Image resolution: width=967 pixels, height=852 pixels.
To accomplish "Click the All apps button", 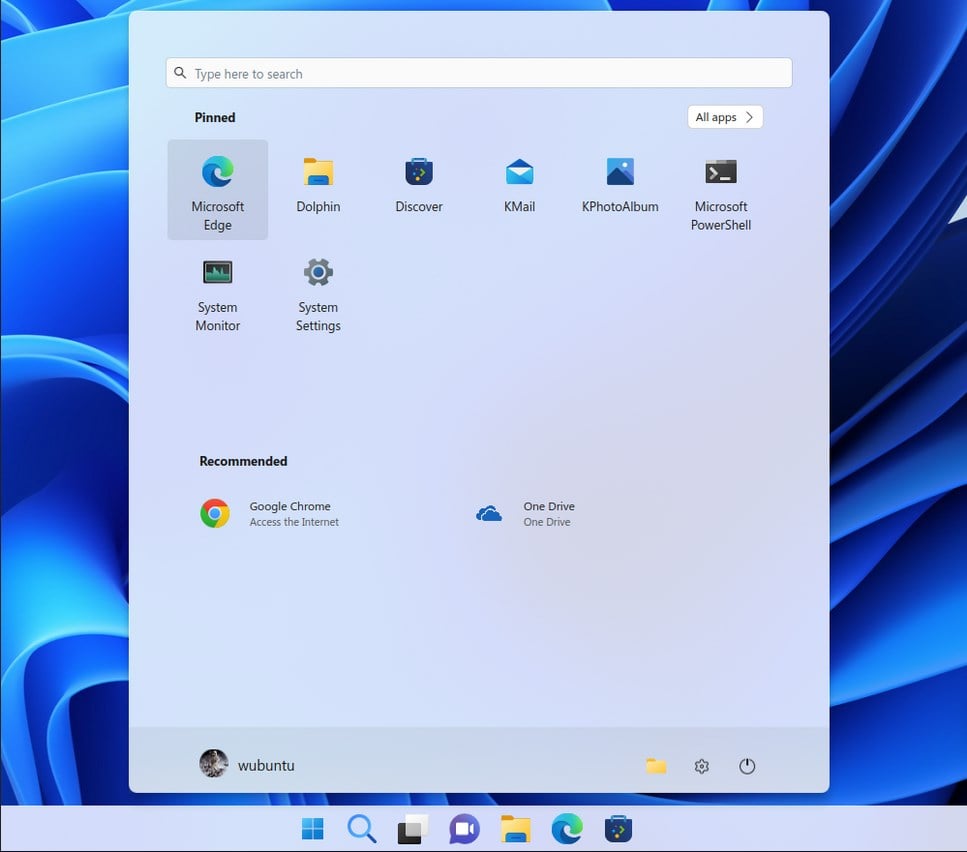I will (x=725, y=117).
